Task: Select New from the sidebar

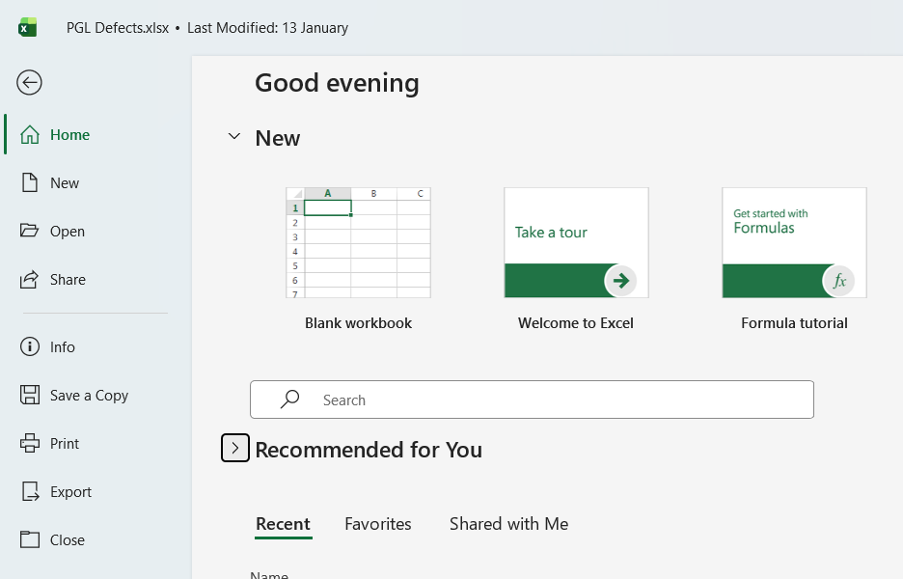Action: click(63, 182)
